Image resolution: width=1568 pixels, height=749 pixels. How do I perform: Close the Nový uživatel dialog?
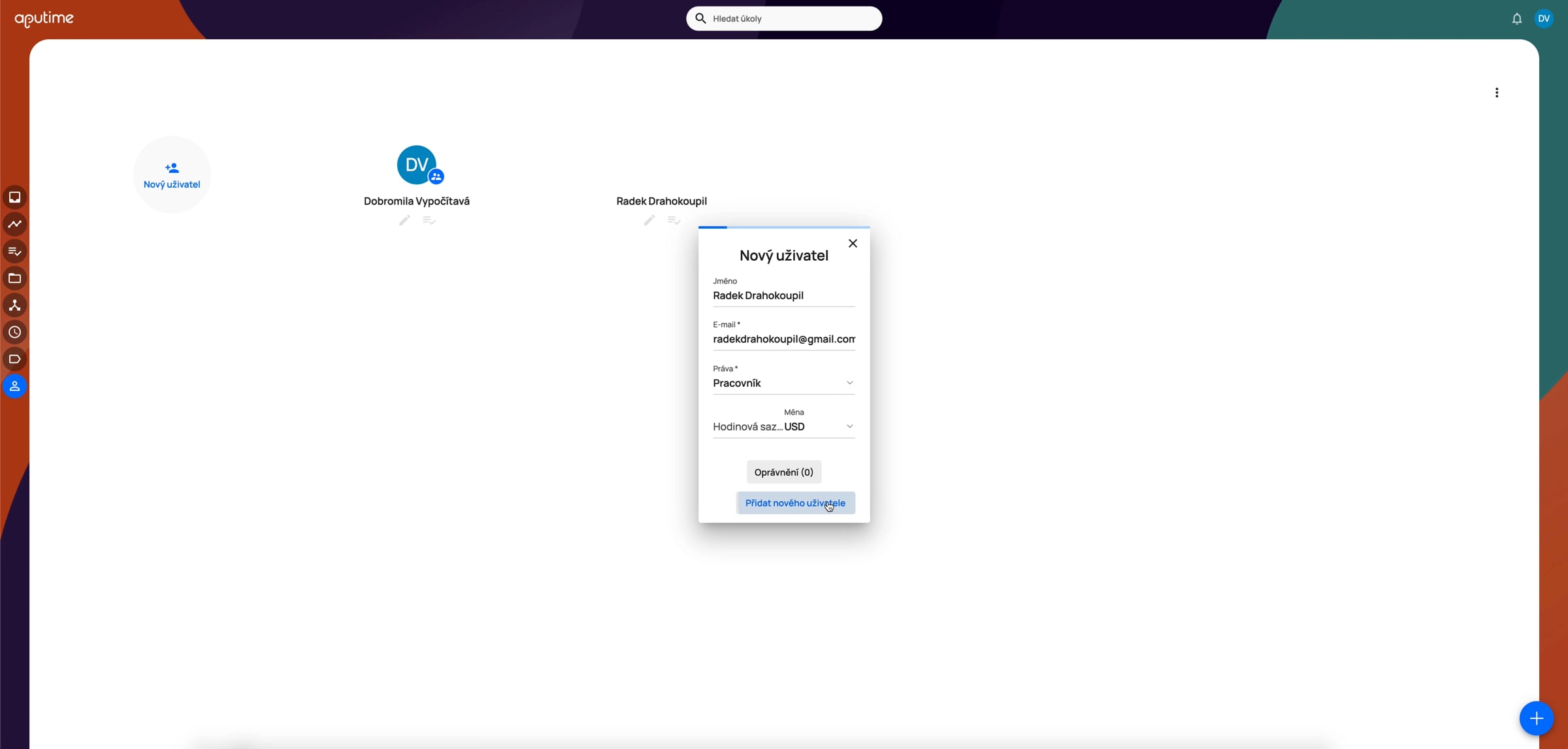pyautogui.click(x=853, y=244)
